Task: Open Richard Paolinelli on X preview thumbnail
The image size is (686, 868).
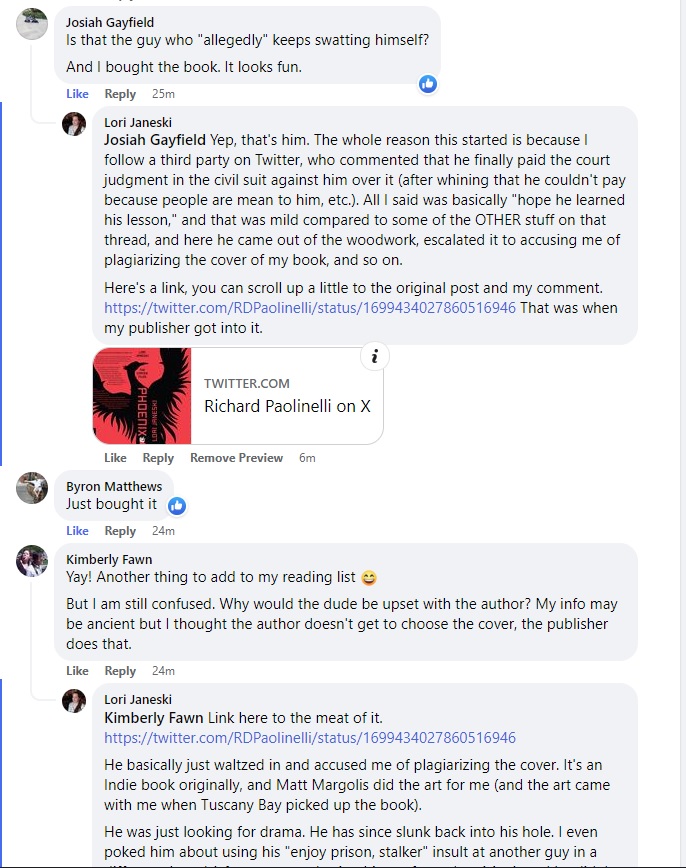Action: (x=142, y=396)
